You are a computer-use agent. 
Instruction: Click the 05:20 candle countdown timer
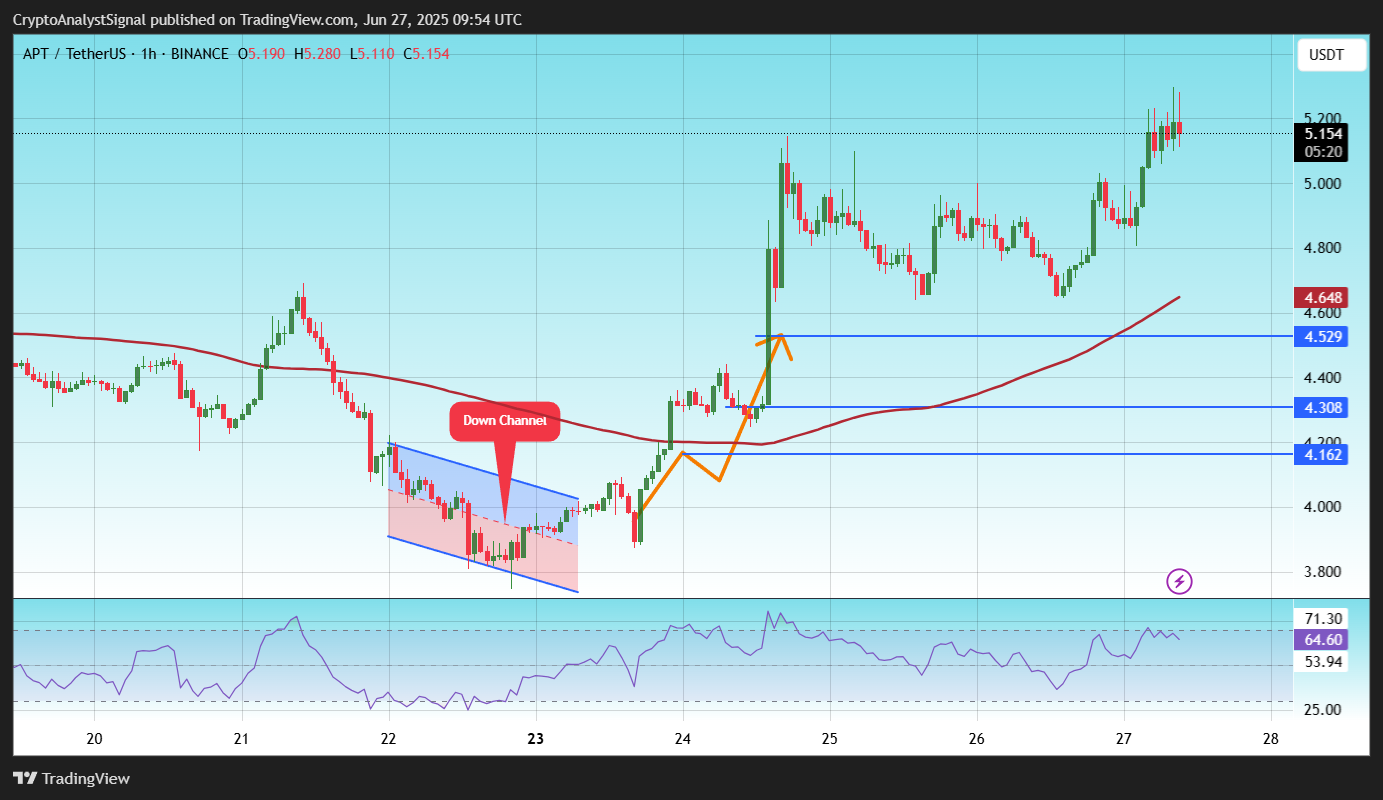point(1323,152)
